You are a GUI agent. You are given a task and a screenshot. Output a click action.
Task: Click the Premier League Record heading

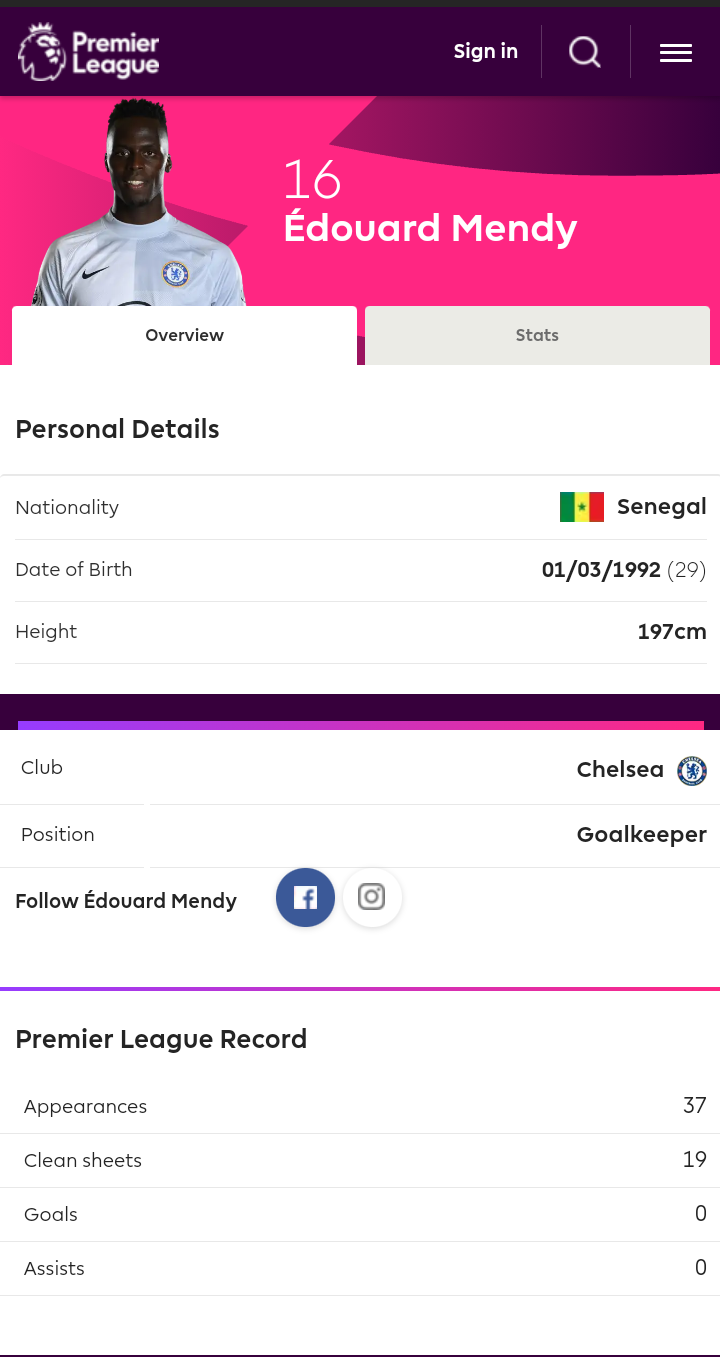(x=161, y=1039)
